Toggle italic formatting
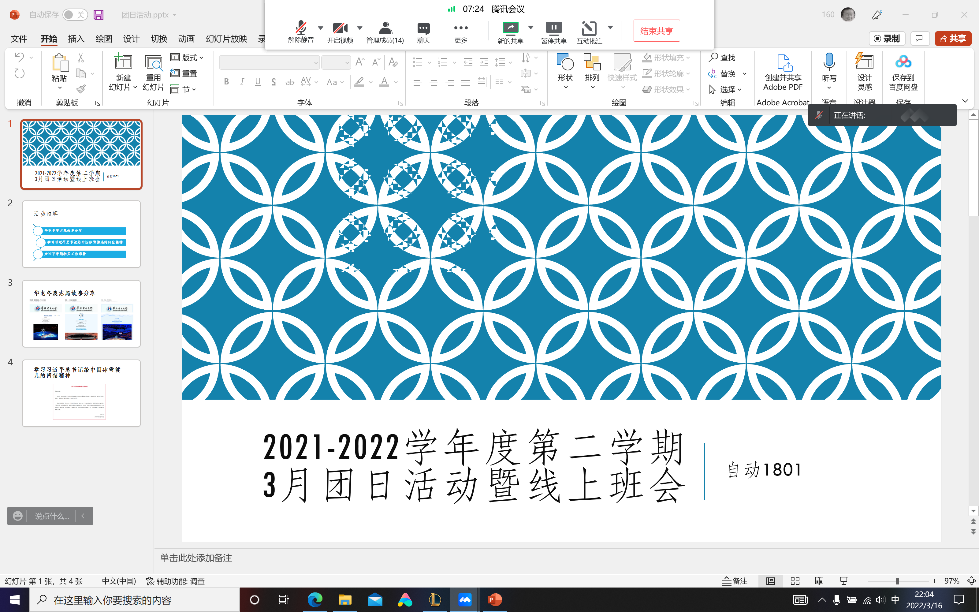The width and height of the screenshot is (979, 612). click(242, 81)
